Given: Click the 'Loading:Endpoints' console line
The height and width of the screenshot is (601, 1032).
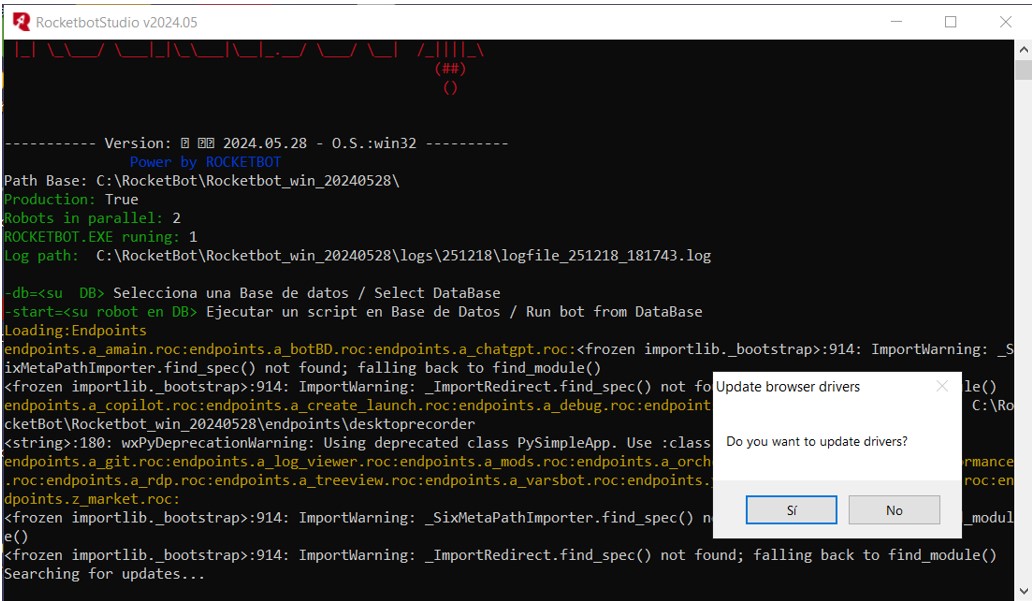Looking at the screenshot, I should (75, 330).
